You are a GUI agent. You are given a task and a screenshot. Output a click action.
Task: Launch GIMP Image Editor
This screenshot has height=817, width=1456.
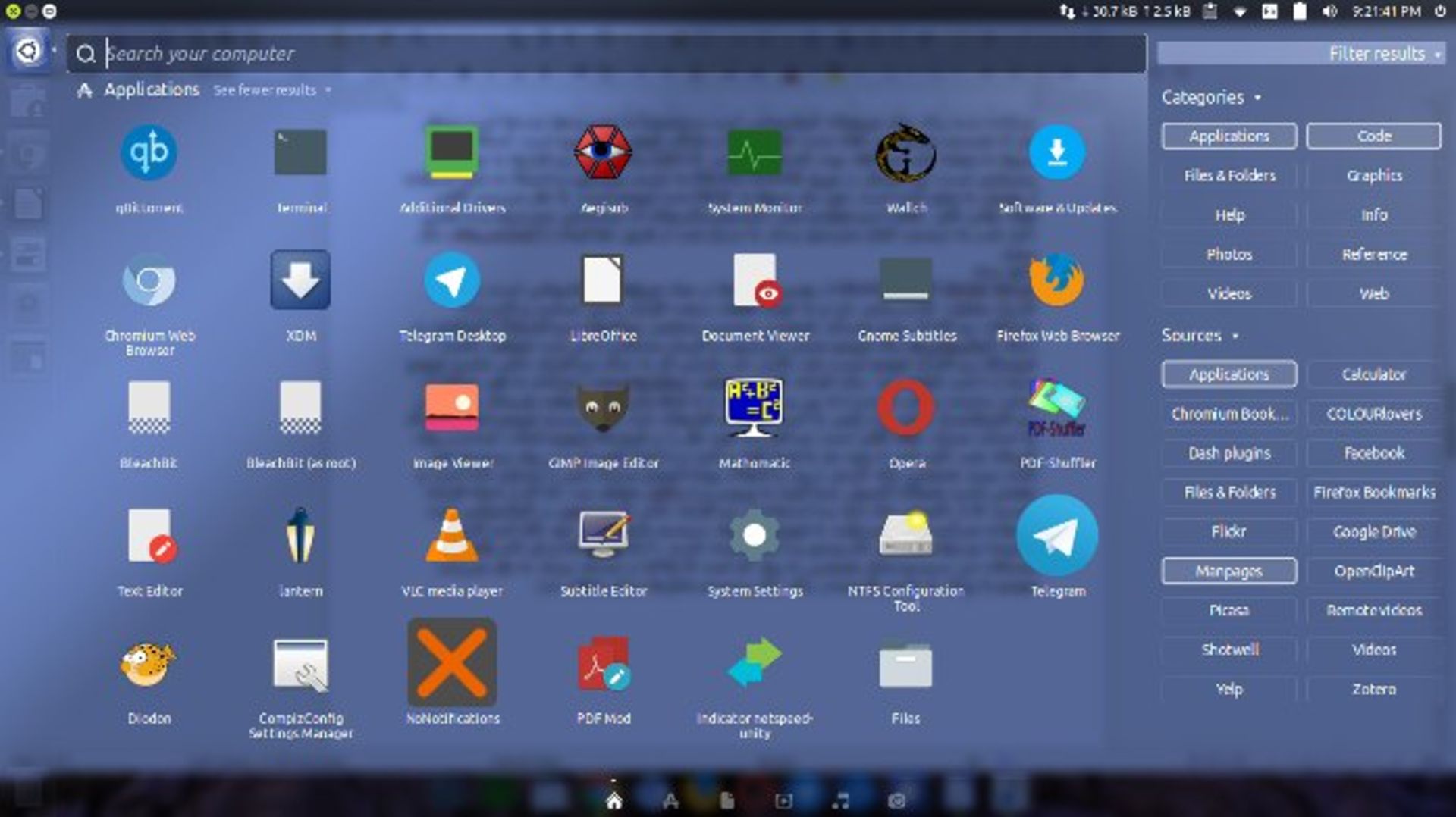(603, 408)
